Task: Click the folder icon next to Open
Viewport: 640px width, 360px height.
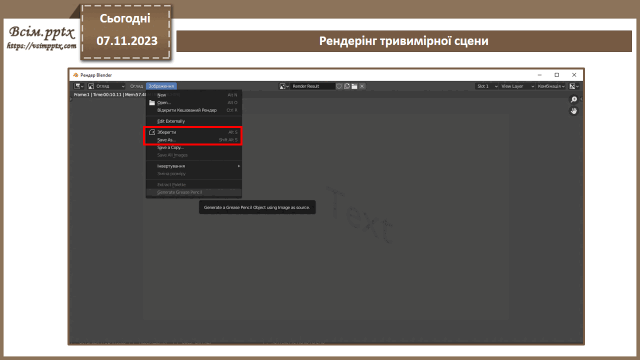Action: coord(152,102)
